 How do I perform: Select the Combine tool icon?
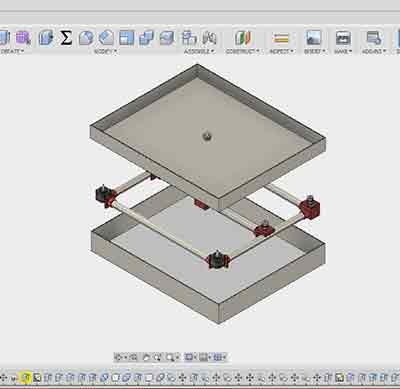pos(146,38)
